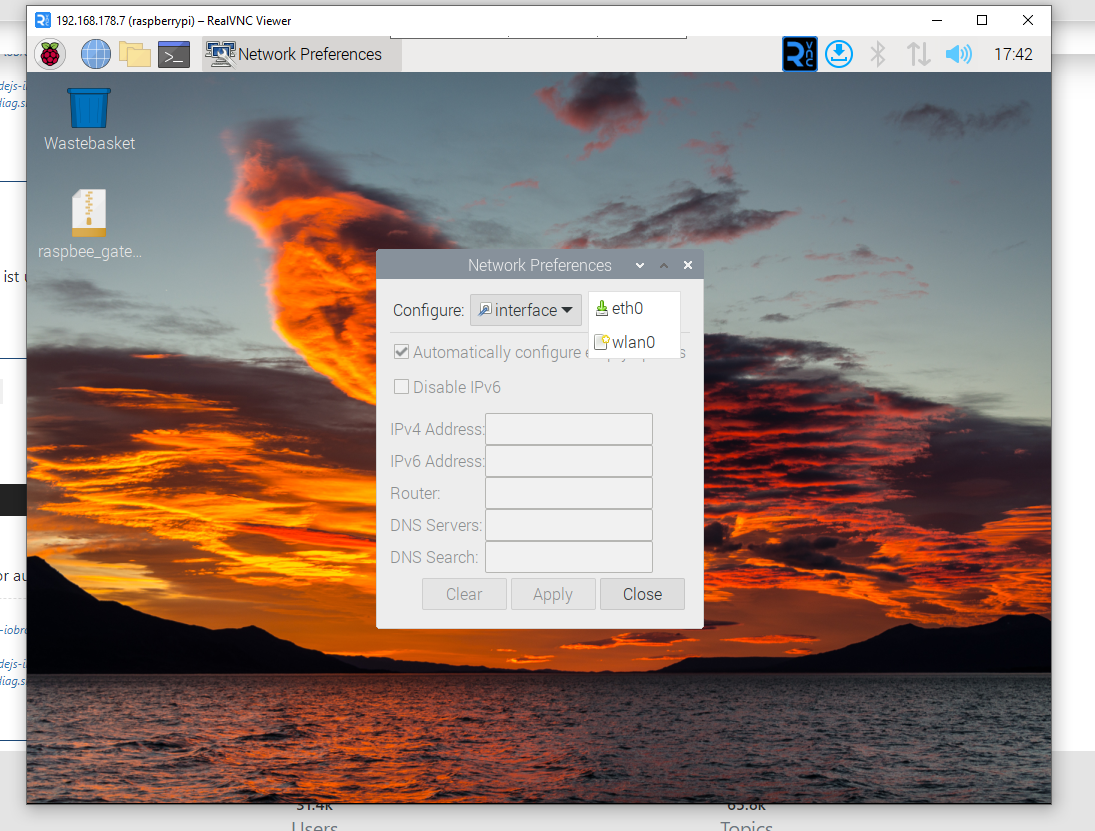Click the dialog's titlebar up-arrow maximize button
Image resolution: width=1095 pixels, height=831 pixels.
point(664,265)
